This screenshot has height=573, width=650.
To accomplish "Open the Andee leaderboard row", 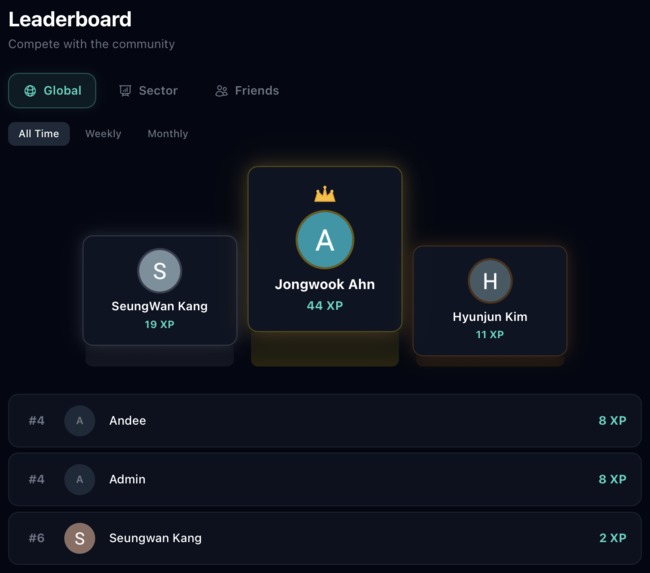I will click(325, 421).
